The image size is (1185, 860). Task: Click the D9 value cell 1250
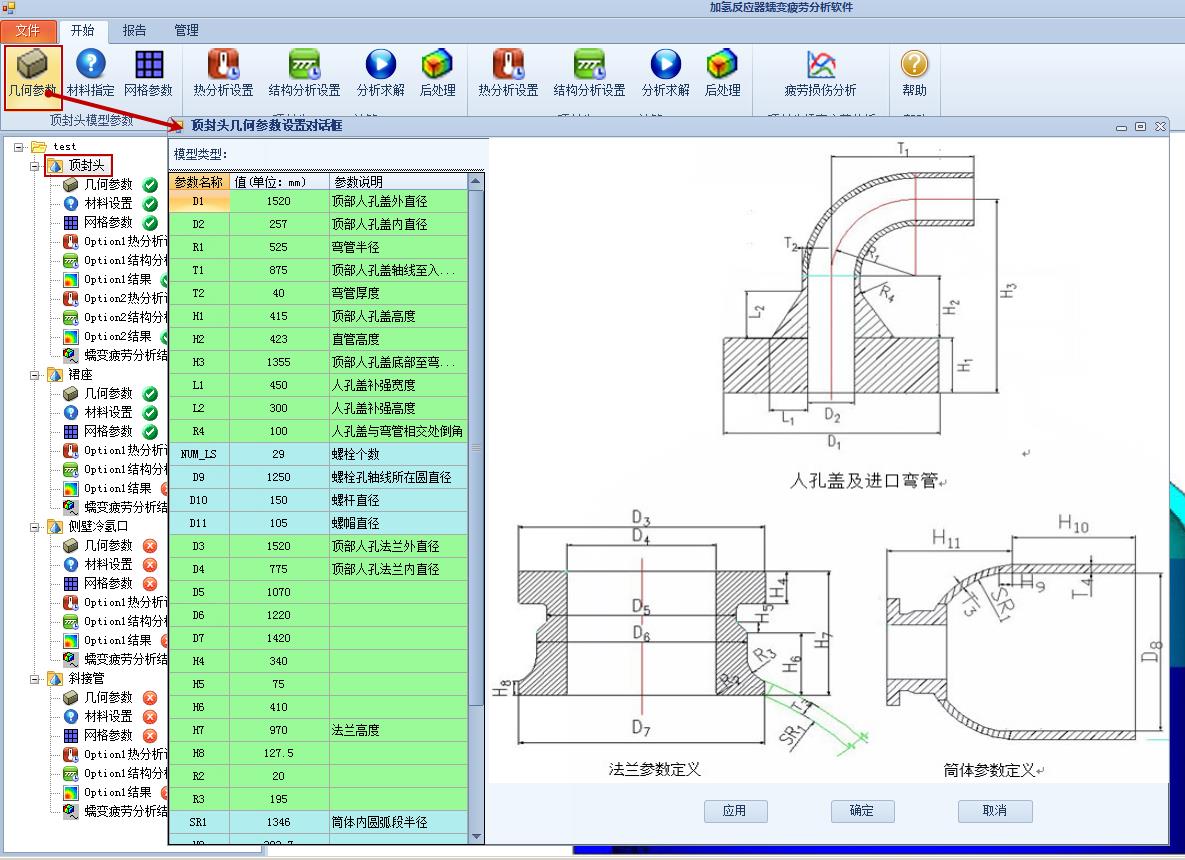tap(279, 477)
